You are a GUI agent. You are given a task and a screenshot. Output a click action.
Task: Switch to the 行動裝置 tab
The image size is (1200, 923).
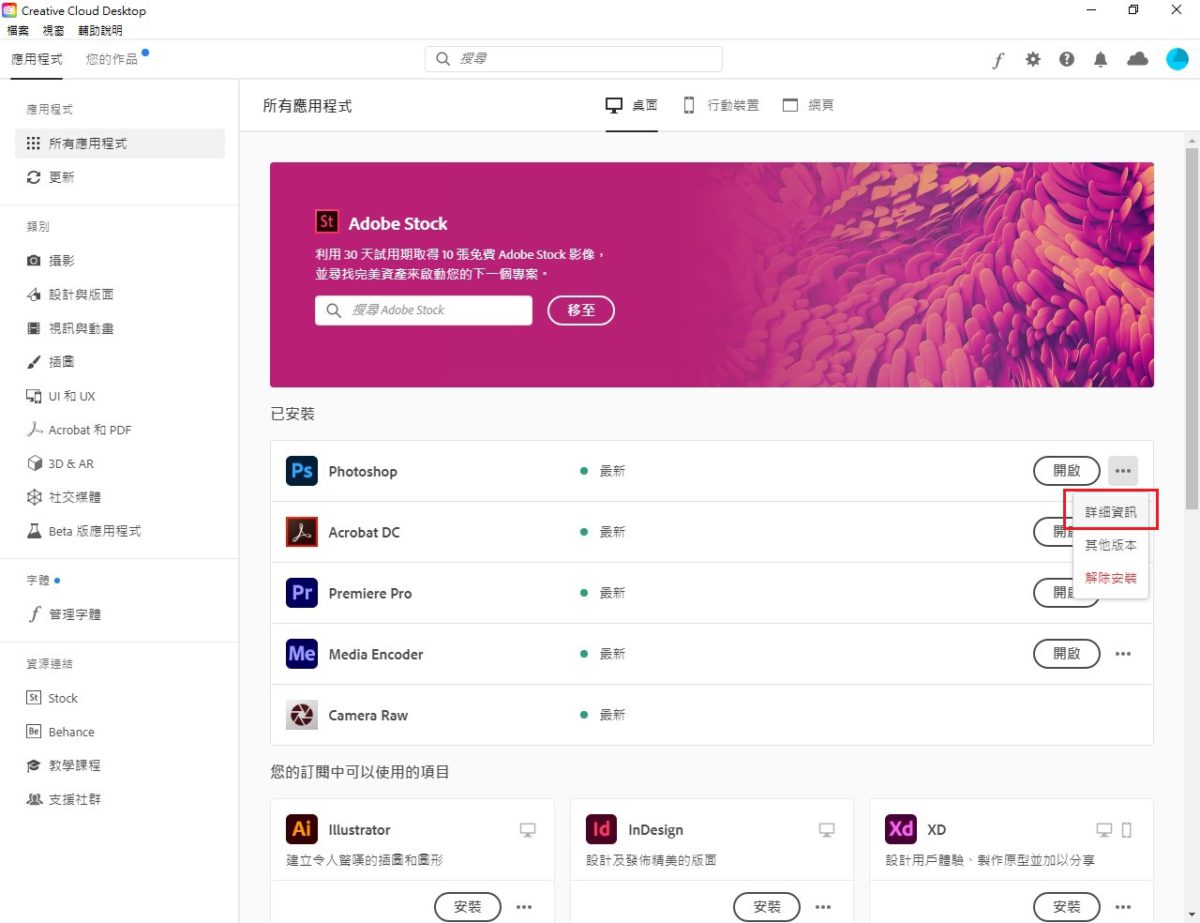point(721,105)
